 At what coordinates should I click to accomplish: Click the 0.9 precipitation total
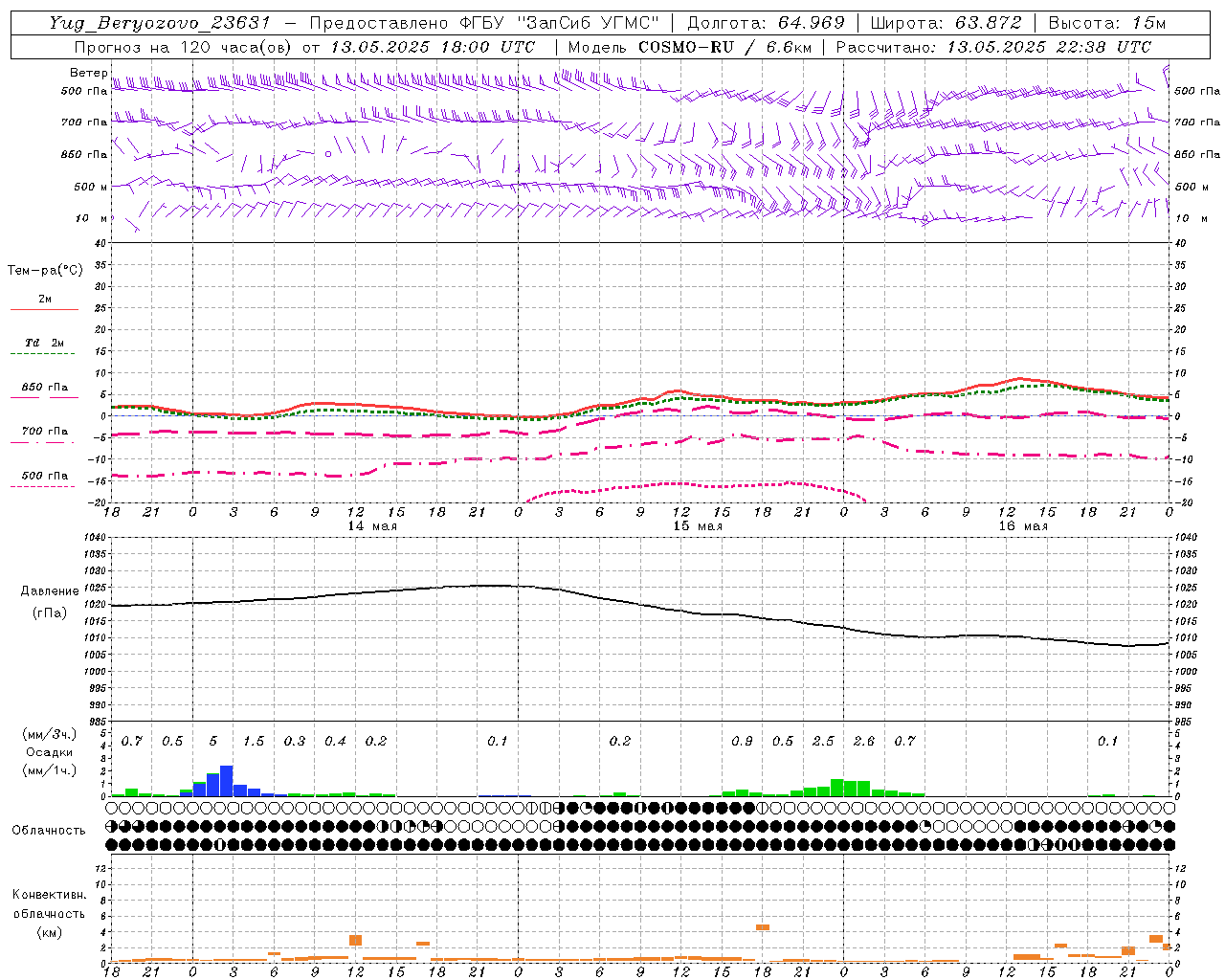coord(742,742)
